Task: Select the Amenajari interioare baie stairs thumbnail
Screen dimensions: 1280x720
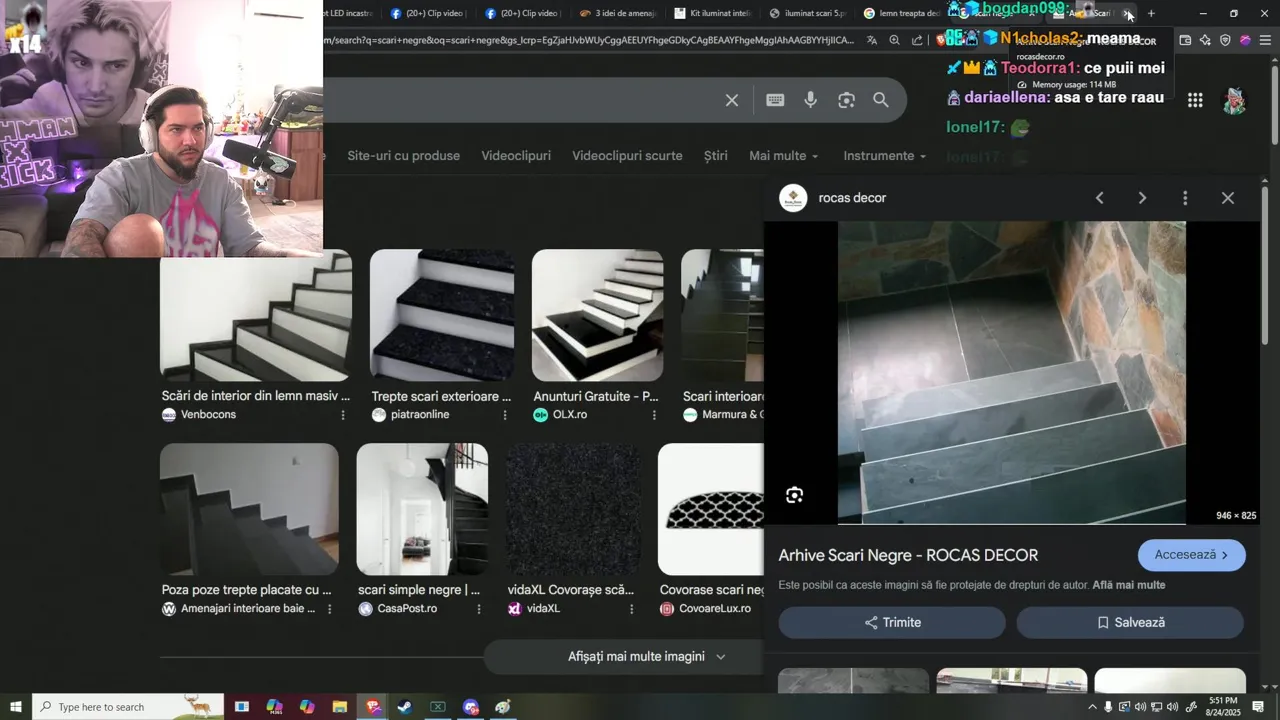Action: 249,509
